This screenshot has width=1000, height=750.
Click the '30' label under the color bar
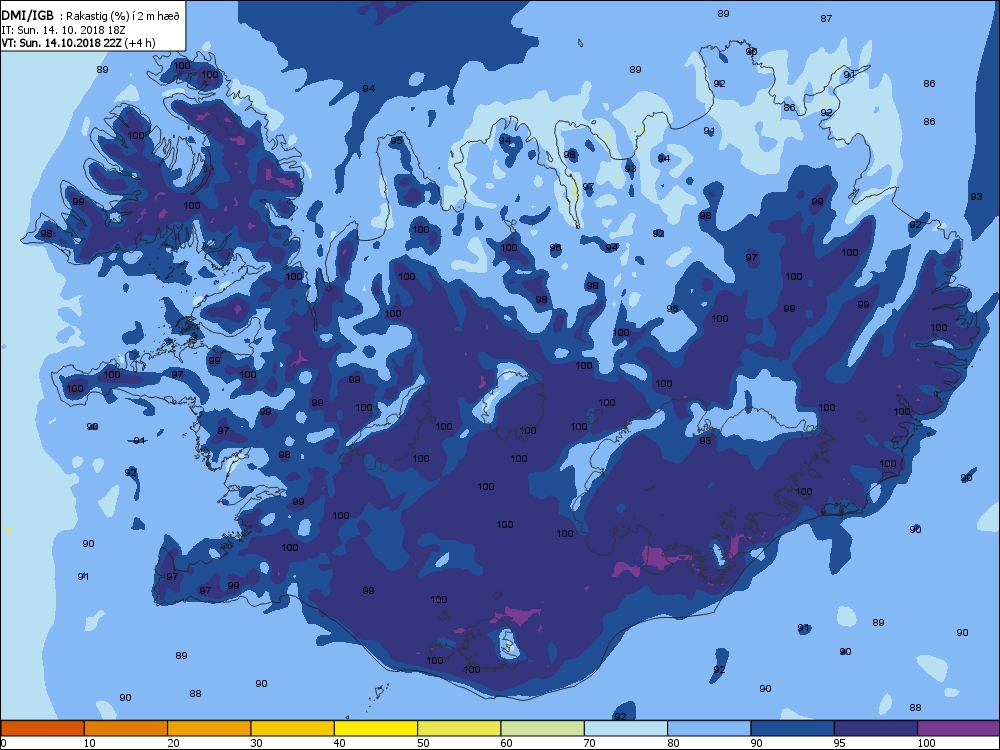tap(256, 743)
